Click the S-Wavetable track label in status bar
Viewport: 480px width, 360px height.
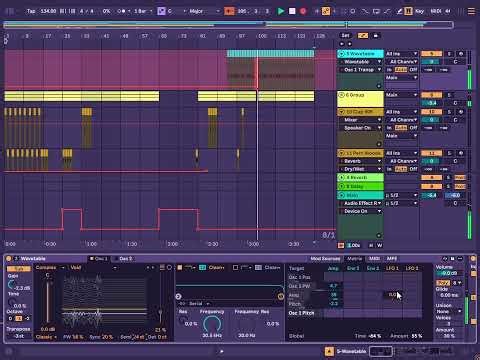351,351
